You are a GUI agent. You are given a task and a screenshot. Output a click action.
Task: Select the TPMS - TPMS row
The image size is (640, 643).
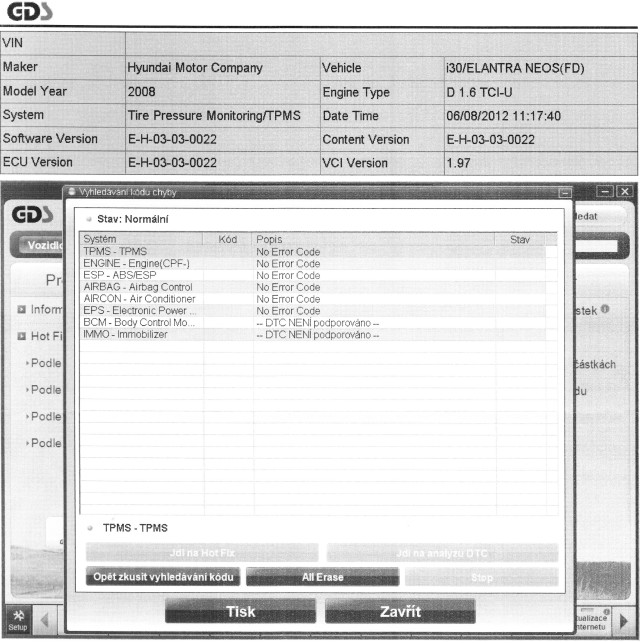coord(312,251)
